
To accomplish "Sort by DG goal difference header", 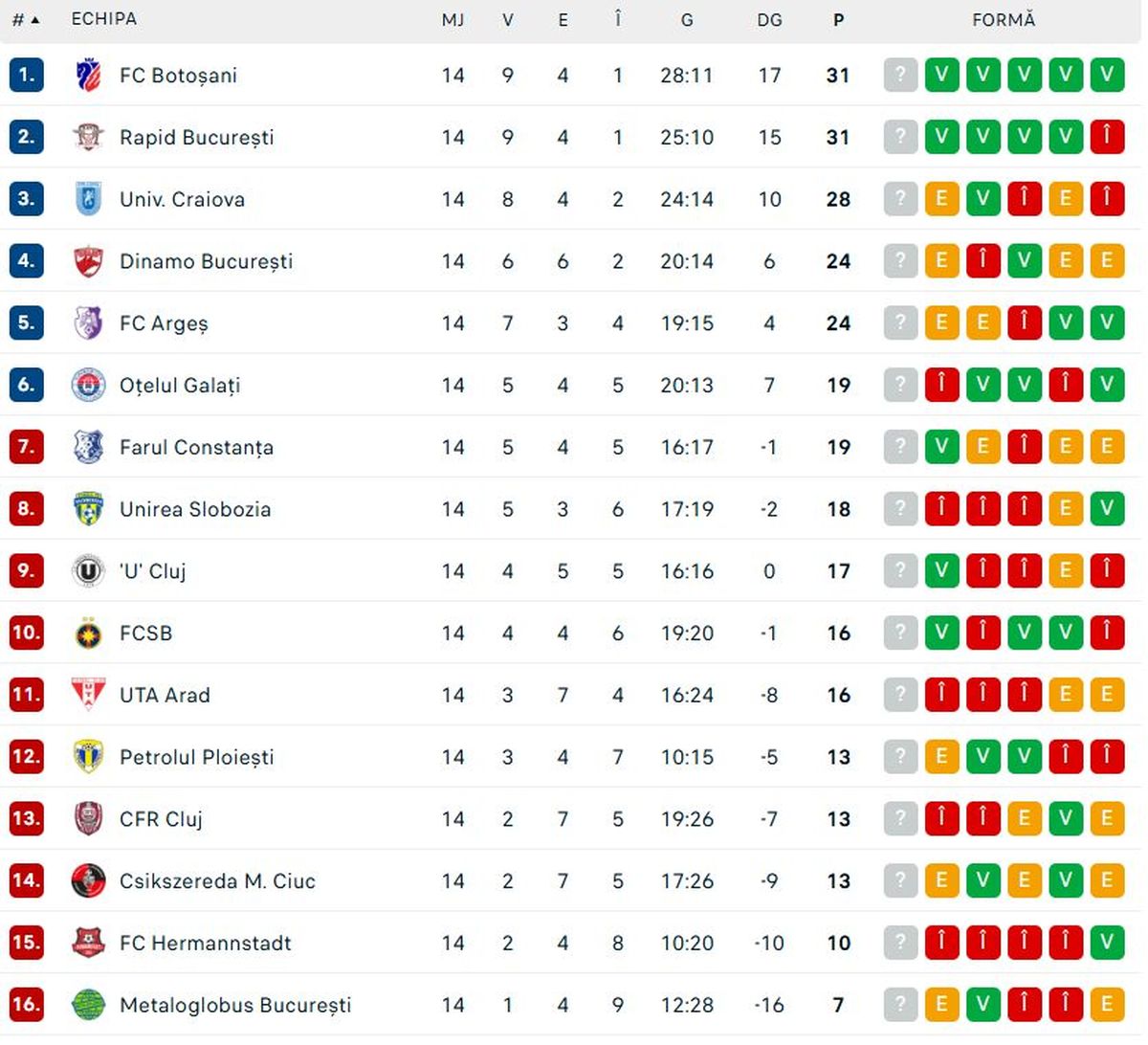I will coord(769,20).
